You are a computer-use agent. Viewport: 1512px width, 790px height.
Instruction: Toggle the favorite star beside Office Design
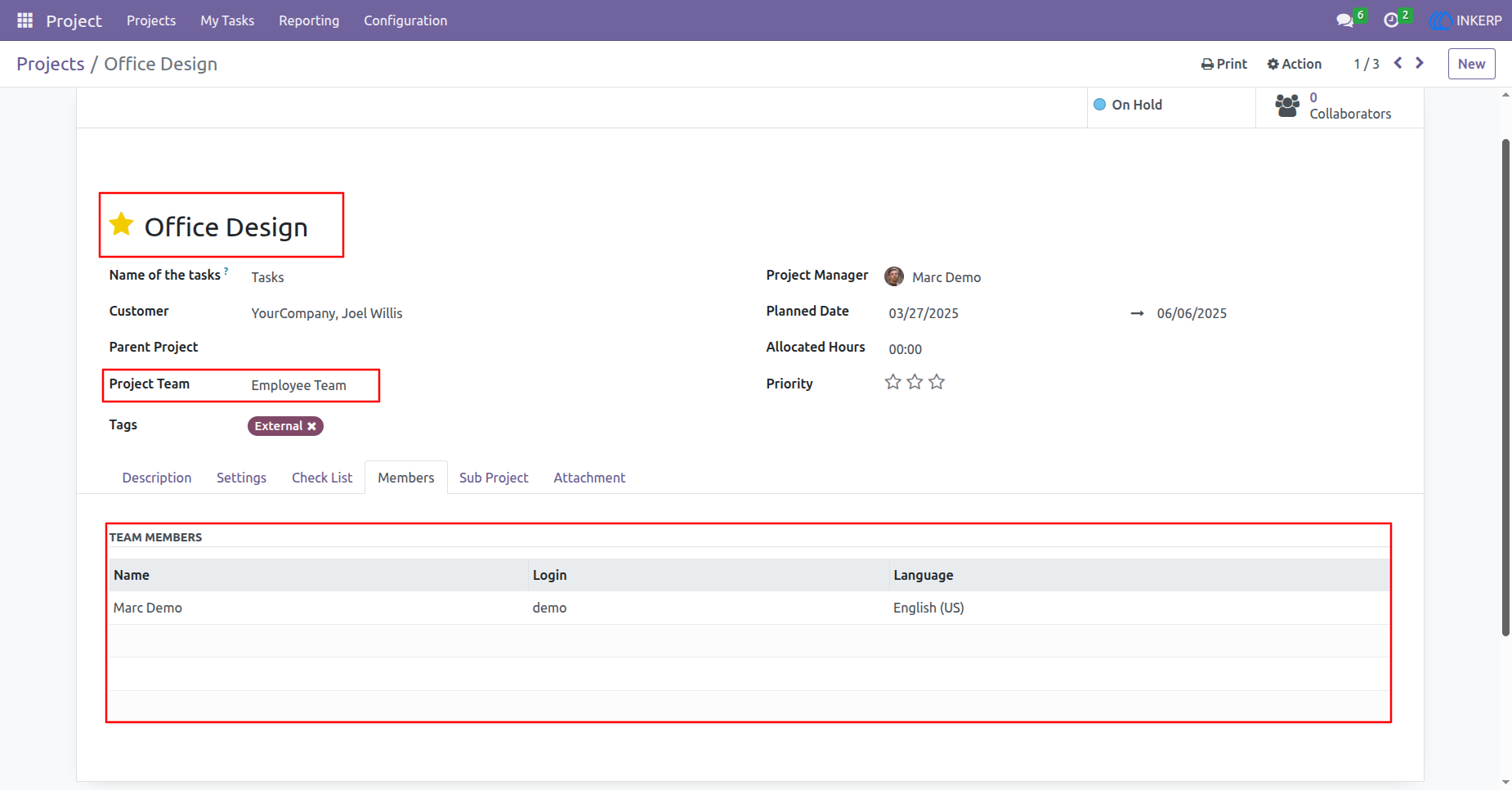point(122,224)
